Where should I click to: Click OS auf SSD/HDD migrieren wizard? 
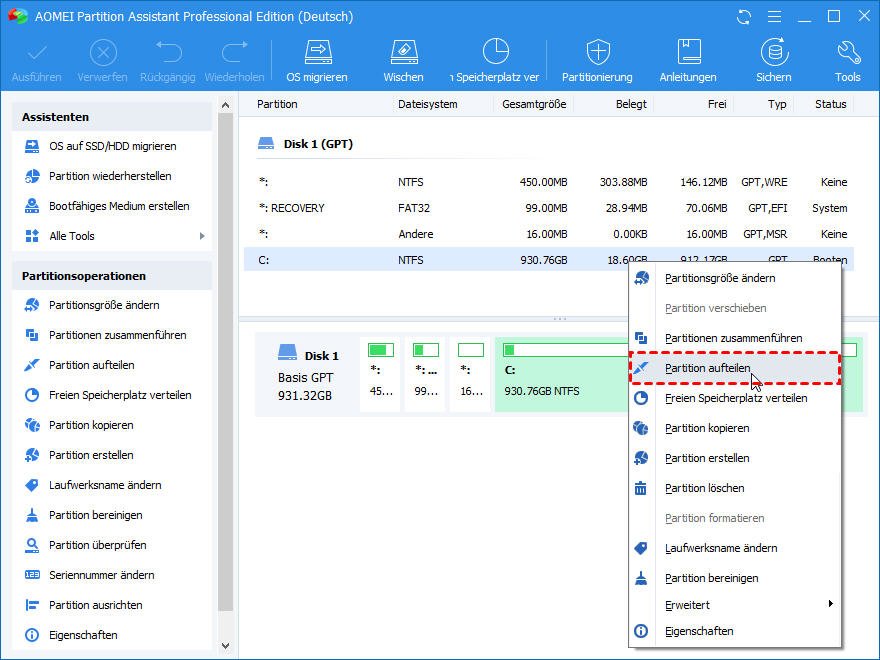click(112, 146)
